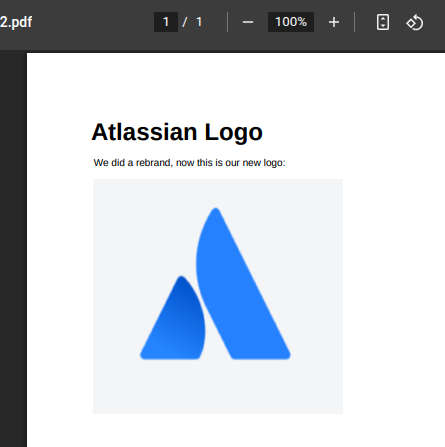Select the words new logo in the sentence

(x=264, y=163)
